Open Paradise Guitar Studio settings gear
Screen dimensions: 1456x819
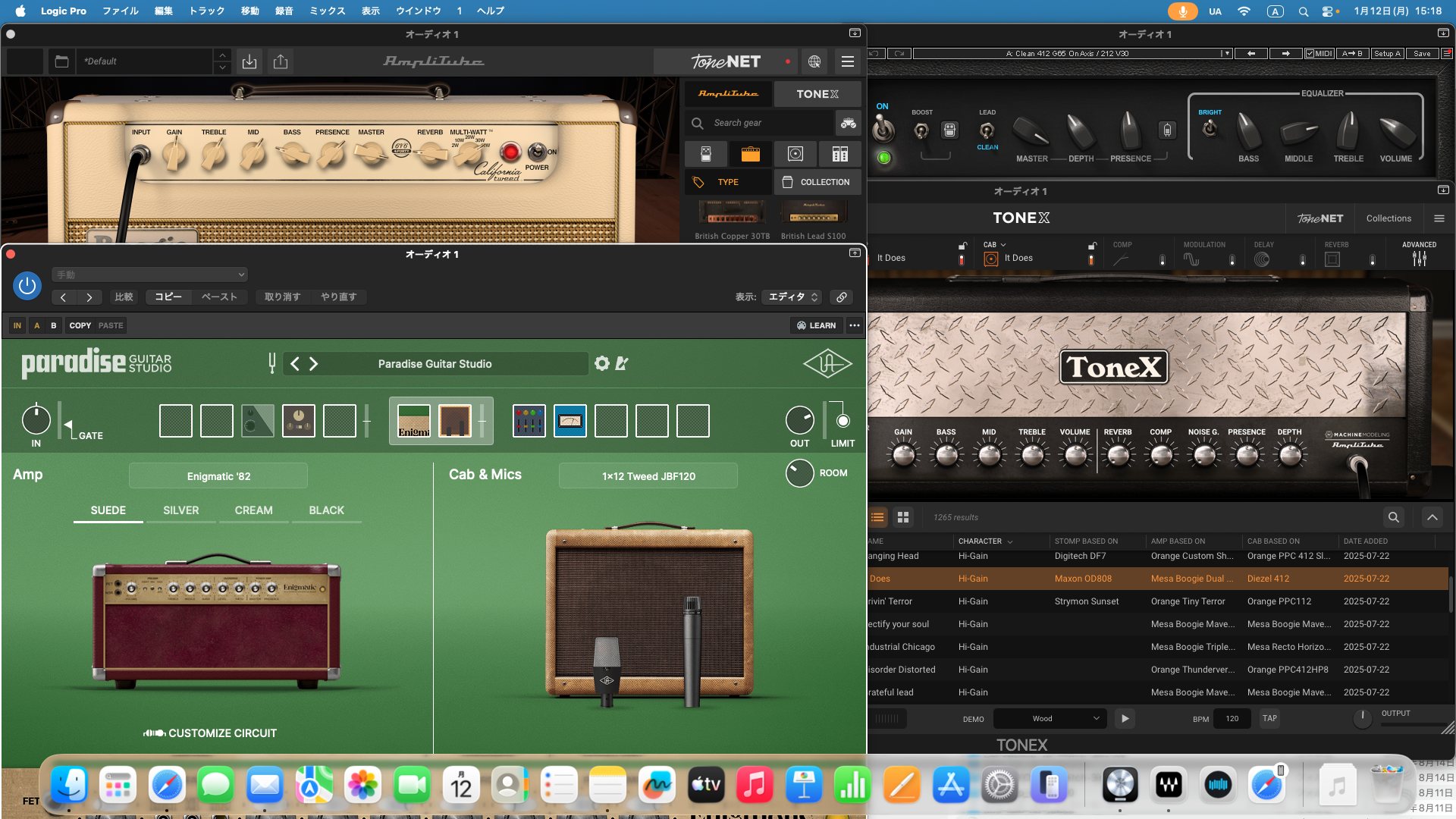(601, 363)
